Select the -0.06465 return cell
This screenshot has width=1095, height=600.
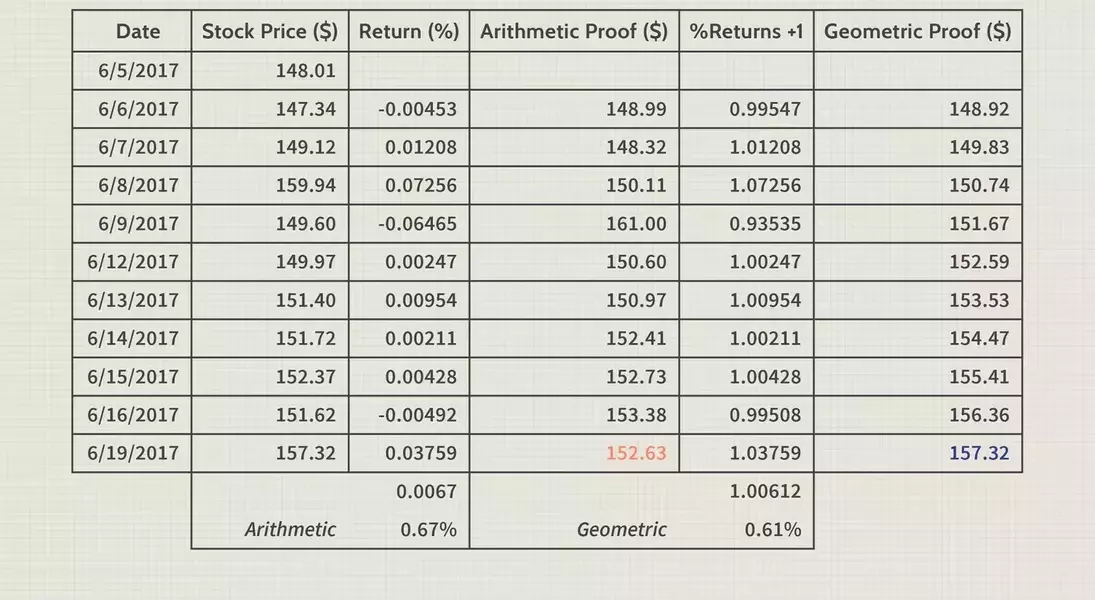pyautogui.click(x=417, y=224)
